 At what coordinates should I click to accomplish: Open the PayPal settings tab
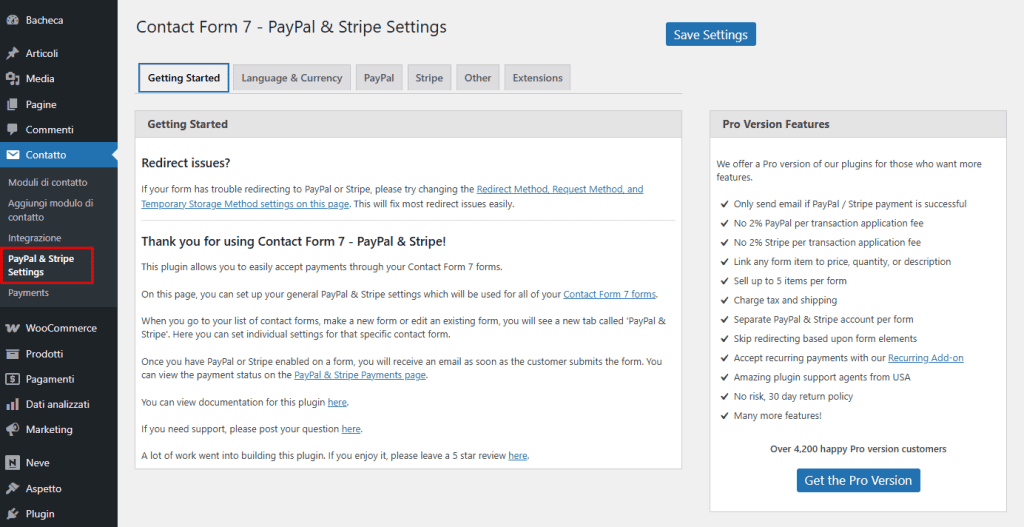(x=379, y=78)
